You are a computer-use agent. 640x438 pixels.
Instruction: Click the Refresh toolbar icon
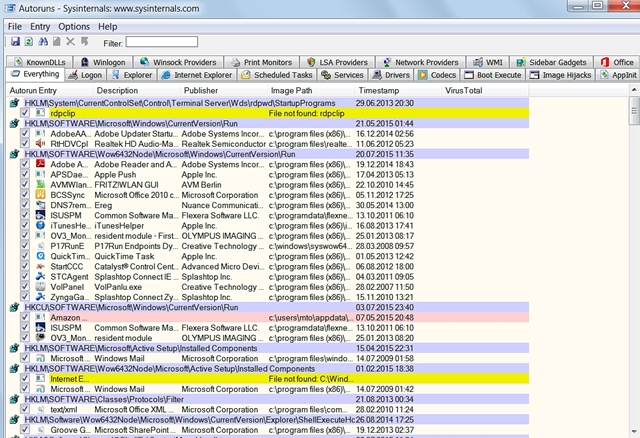click(29, 42)
